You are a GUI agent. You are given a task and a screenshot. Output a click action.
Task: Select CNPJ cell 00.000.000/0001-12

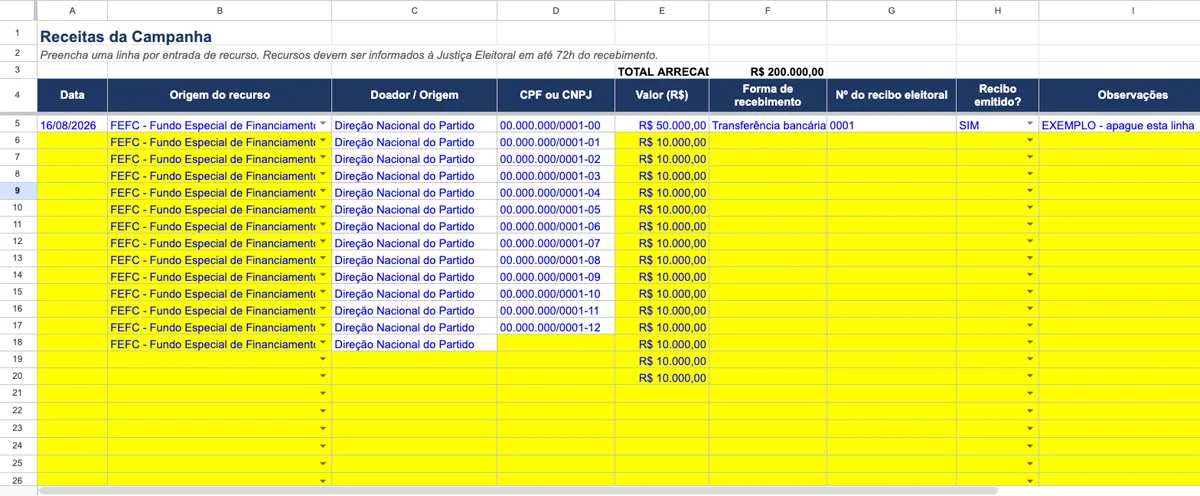click(x=555, y=327)
